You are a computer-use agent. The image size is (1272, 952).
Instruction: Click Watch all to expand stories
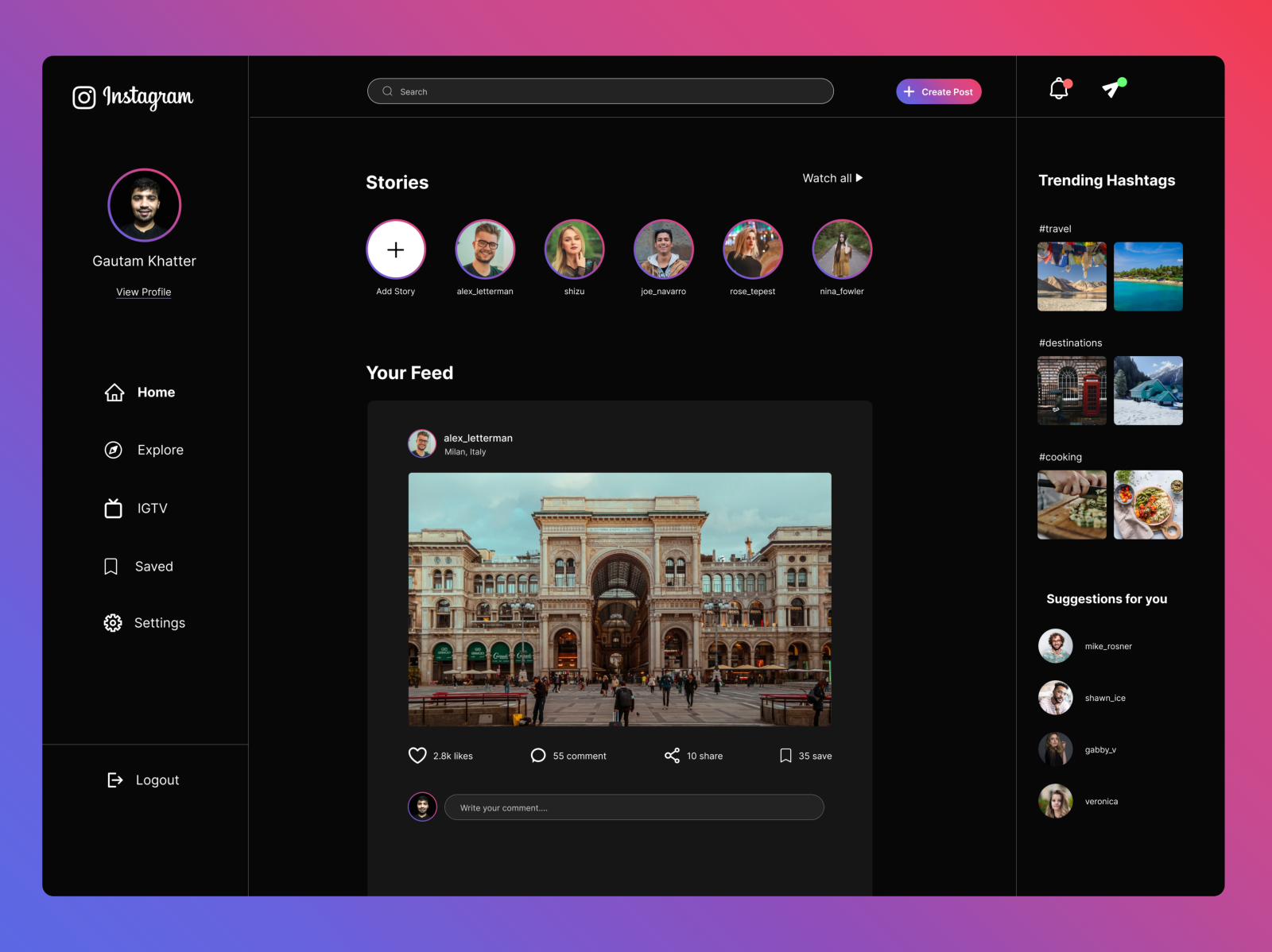pyautogui.click(x=831, y=178)
